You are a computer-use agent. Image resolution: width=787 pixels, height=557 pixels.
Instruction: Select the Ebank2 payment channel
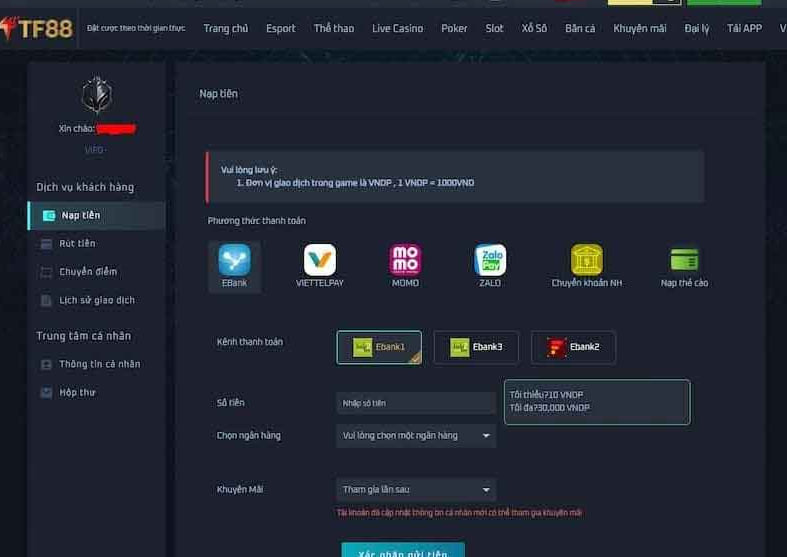[x=573, y=347]
